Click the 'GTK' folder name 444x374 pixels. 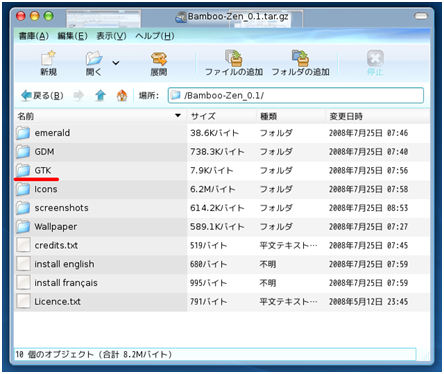(x=43, y=170)
